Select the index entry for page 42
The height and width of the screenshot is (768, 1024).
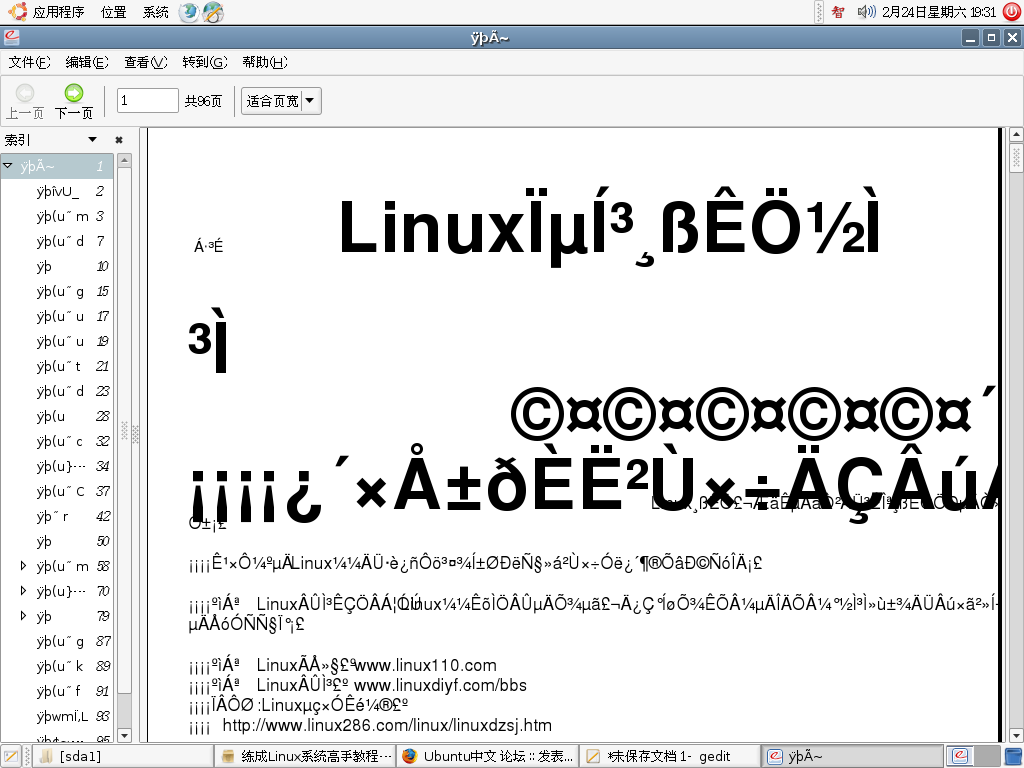[57, 516]
